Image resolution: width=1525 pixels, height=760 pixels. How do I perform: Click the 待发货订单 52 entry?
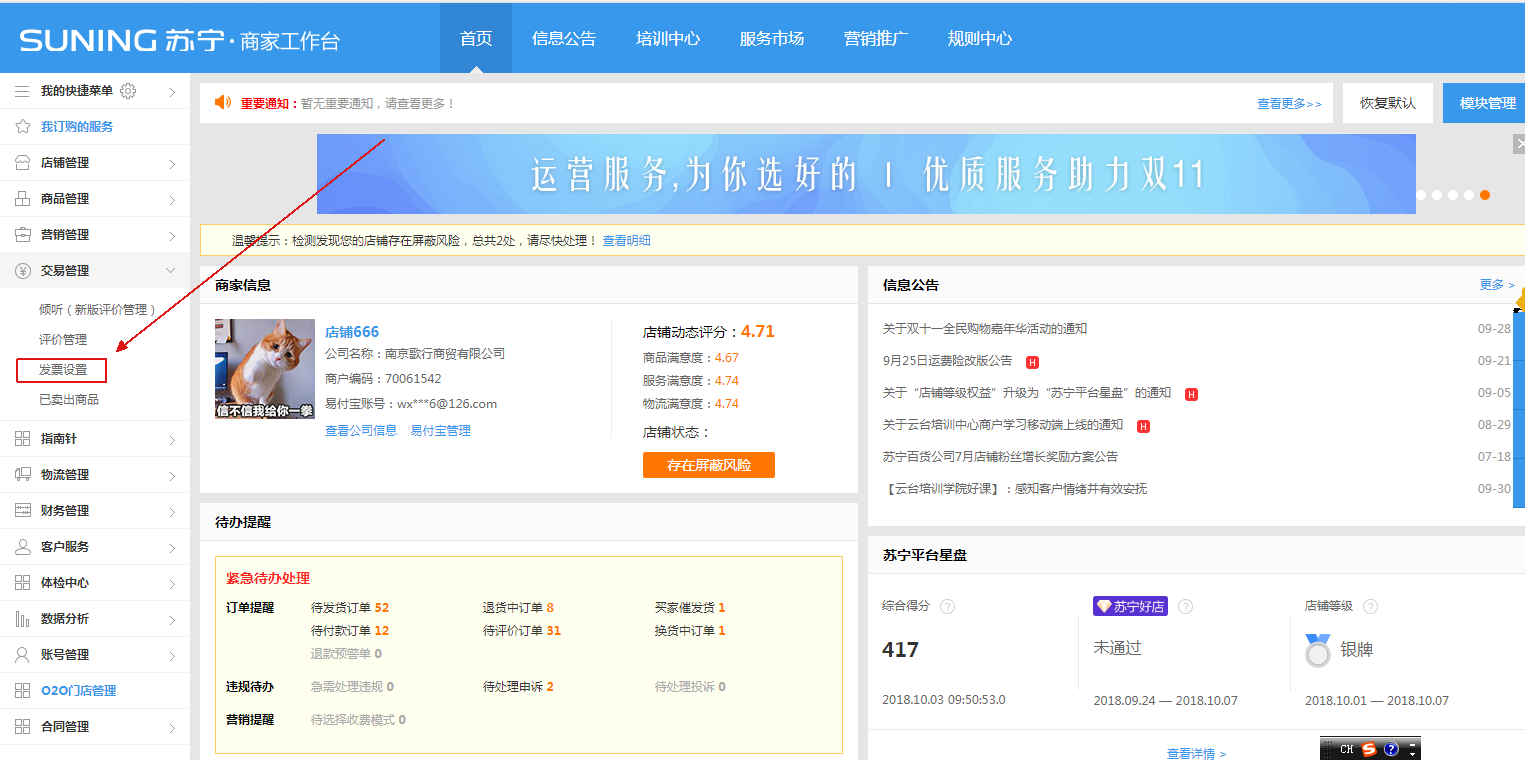[350, 608]
